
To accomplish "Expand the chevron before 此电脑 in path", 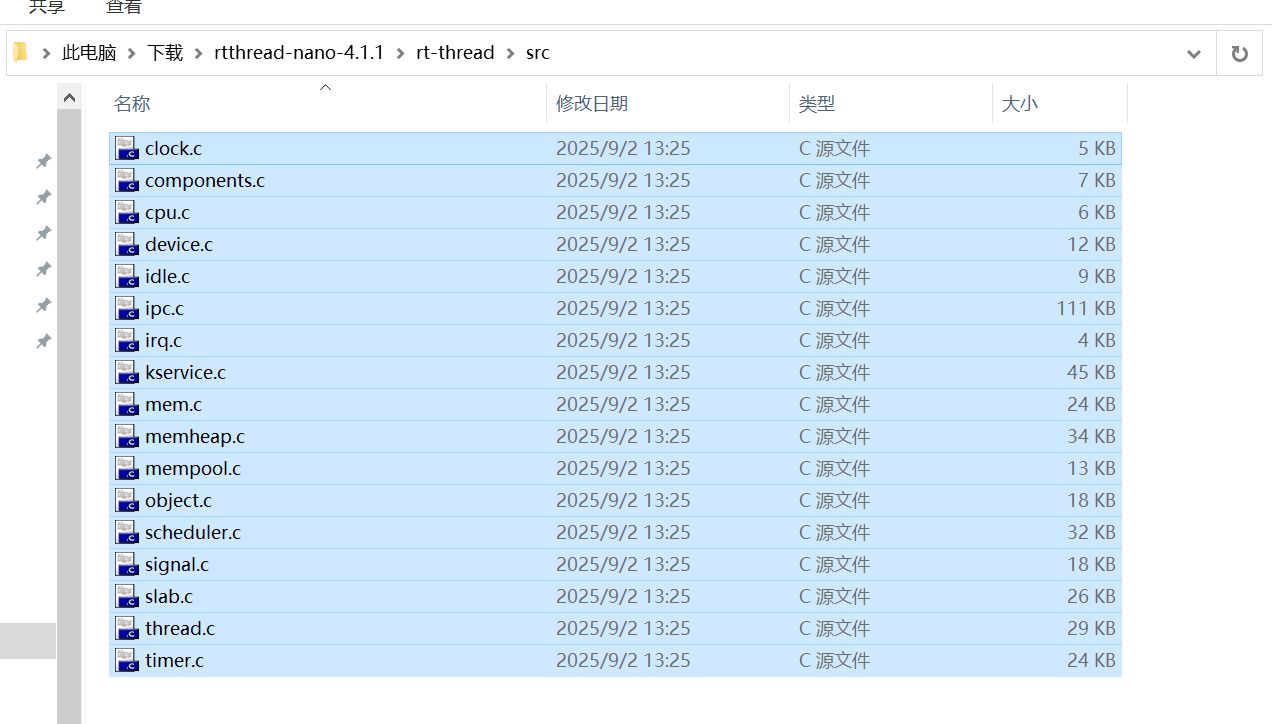I will [47, 53].
